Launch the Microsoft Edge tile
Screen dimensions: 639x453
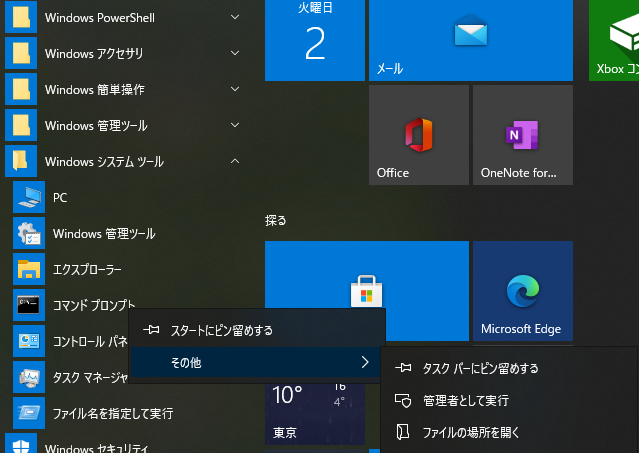523,291
